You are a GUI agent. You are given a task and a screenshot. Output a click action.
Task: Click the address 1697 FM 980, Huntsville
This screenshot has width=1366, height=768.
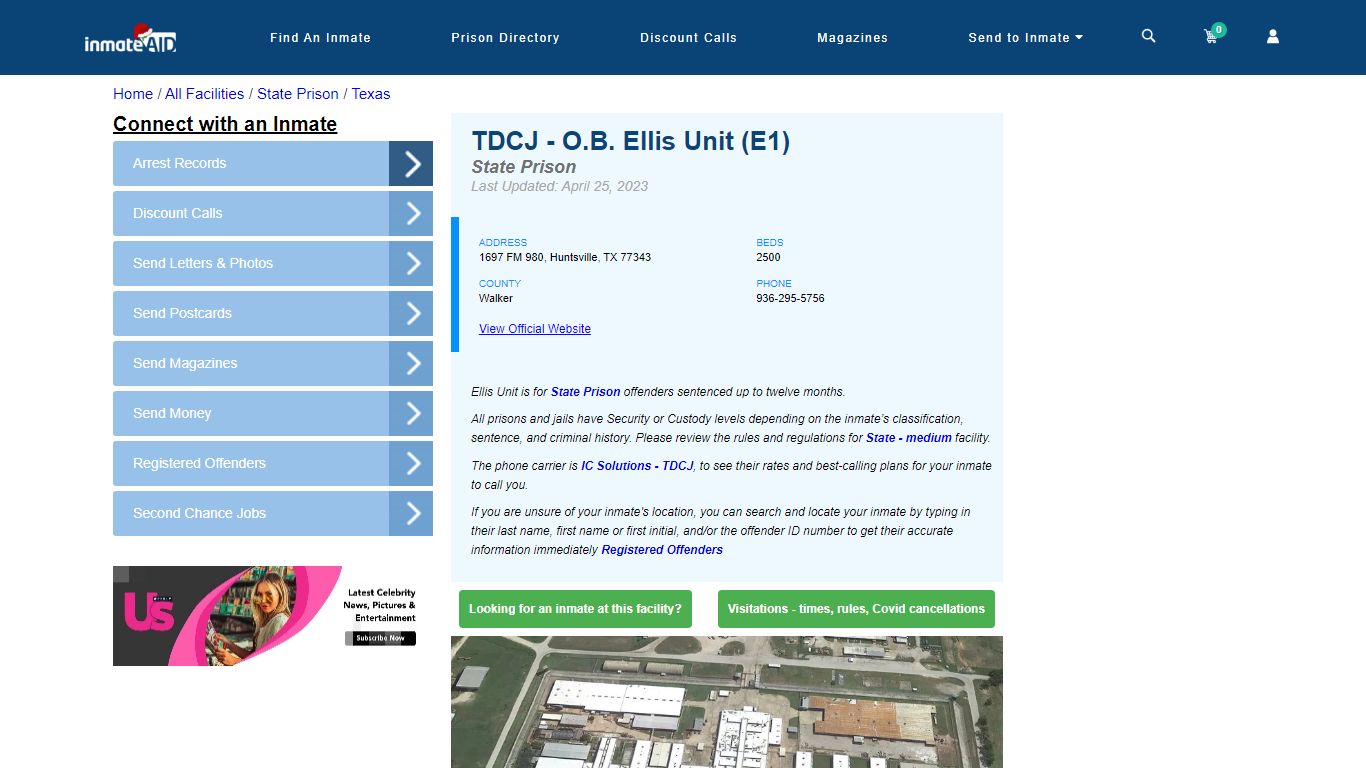565,257
